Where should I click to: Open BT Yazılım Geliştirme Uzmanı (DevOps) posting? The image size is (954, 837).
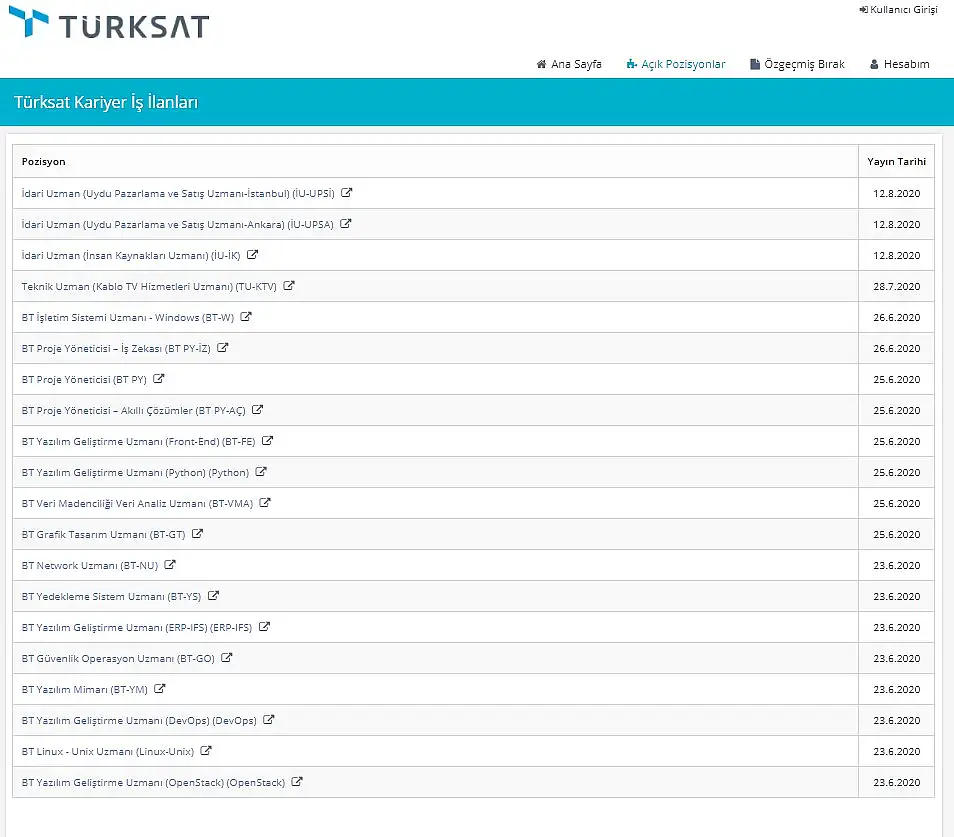click(139, 721)
